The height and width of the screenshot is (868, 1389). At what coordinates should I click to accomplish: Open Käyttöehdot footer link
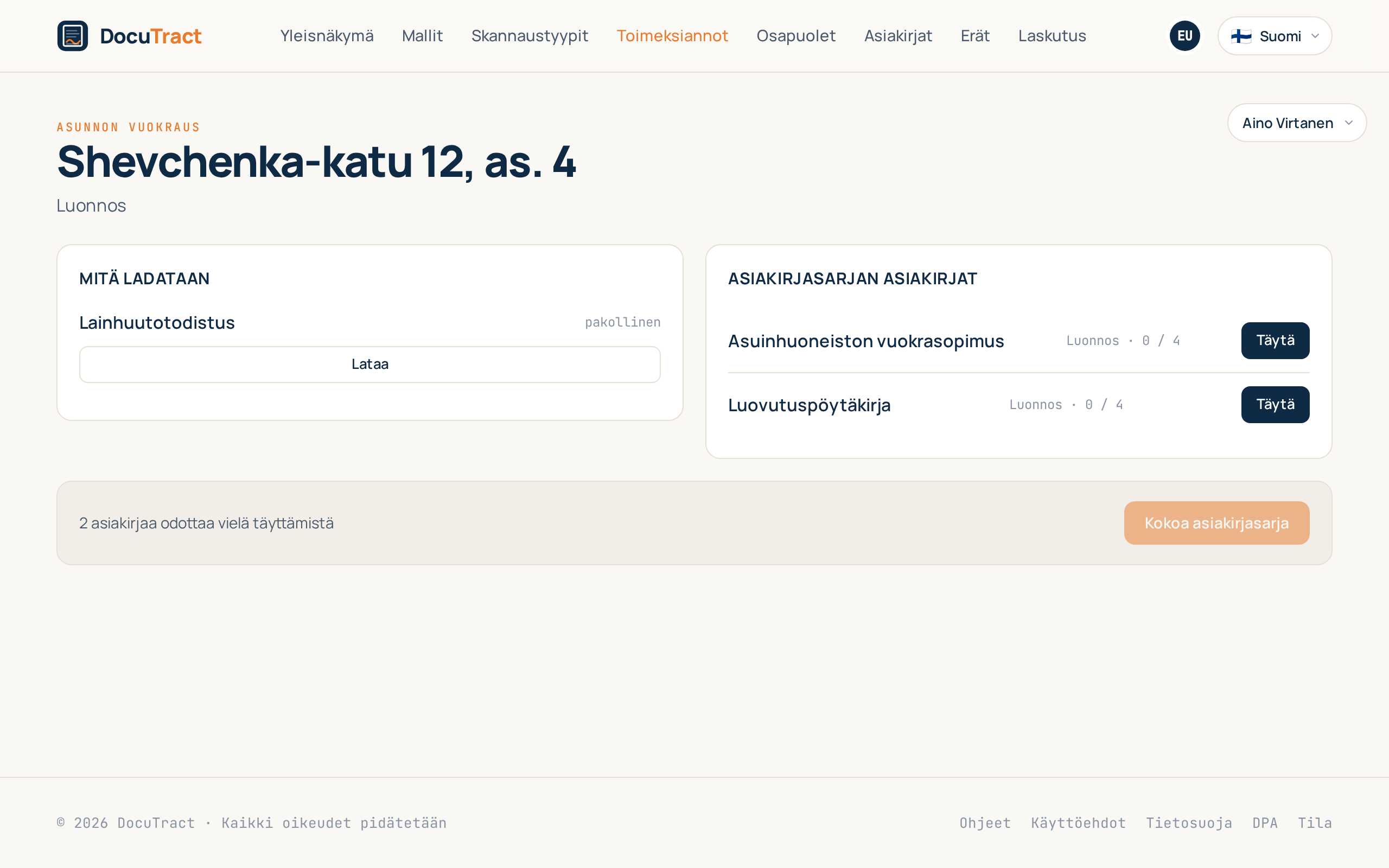click(1078, 822)
